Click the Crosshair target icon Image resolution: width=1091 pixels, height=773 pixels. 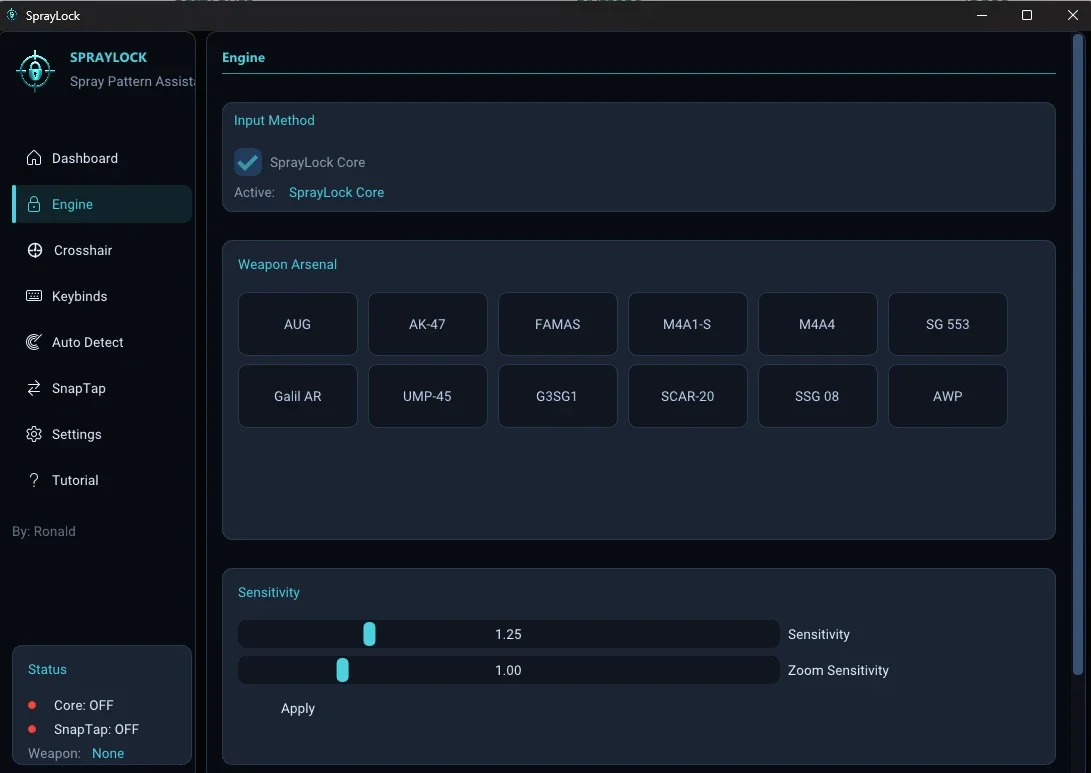coord(35,250)
